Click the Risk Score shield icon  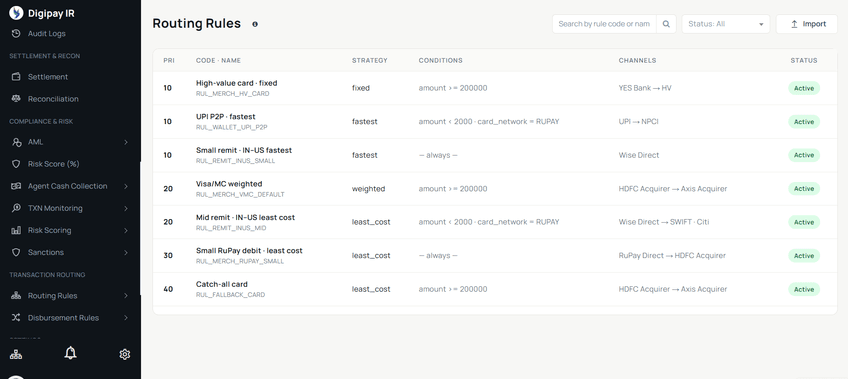[16, 164]
